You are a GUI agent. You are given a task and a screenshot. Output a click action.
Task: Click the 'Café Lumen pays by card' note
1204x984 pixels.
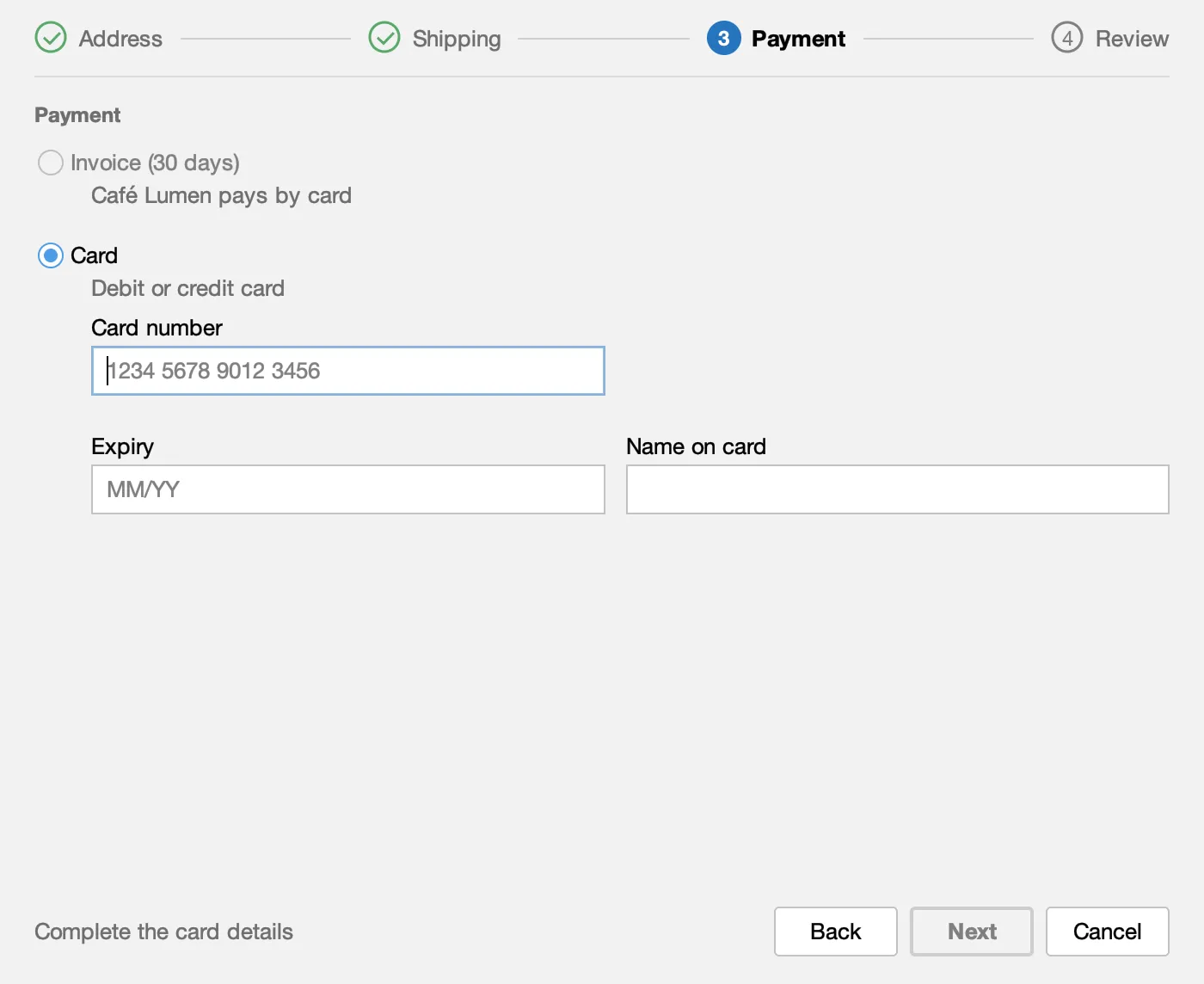click(222, 195)
